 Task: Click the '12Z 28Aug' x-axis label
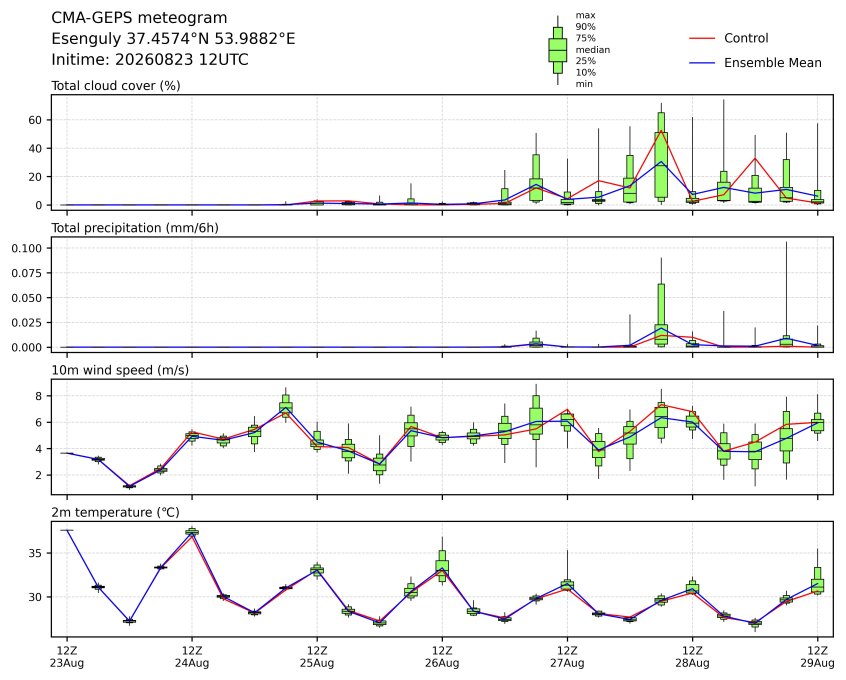(x=693, y=657)
